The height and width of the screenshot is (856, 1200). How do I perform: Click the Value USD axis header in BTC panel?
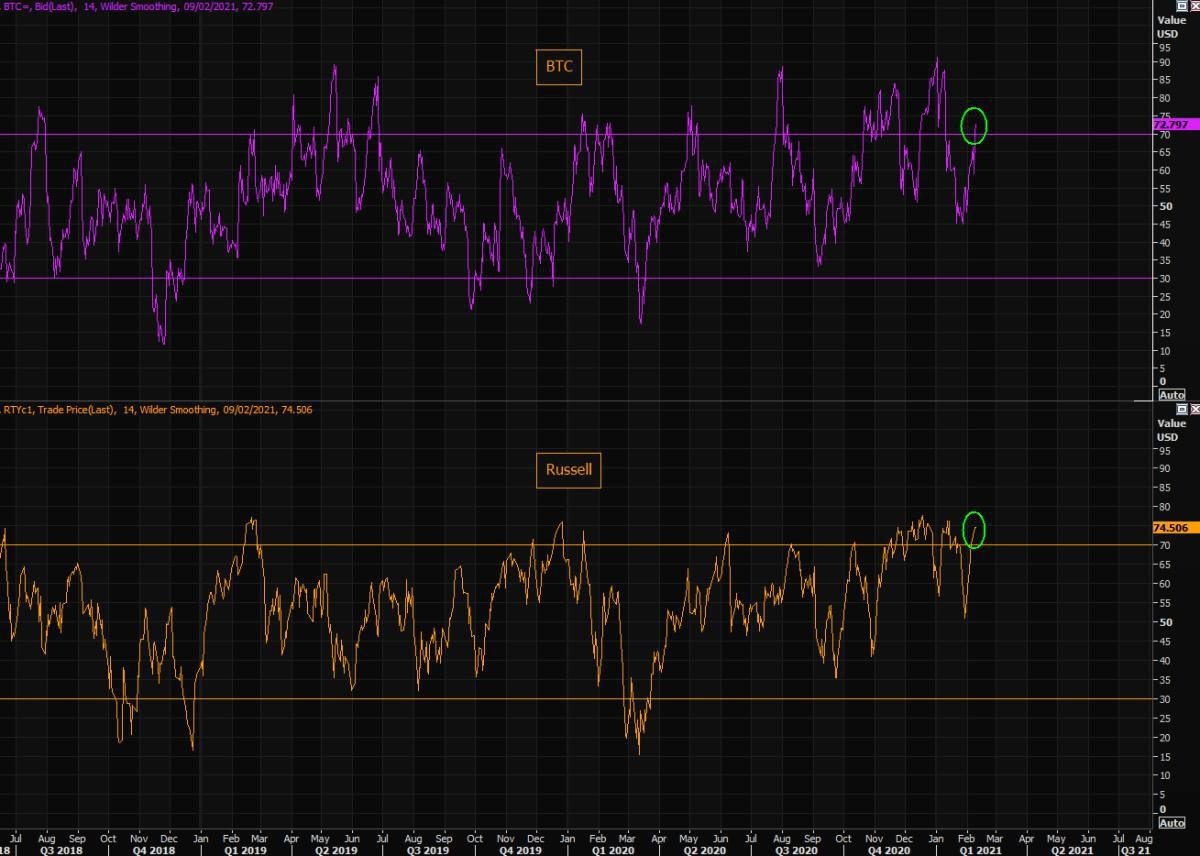(x=1171, y=26)
